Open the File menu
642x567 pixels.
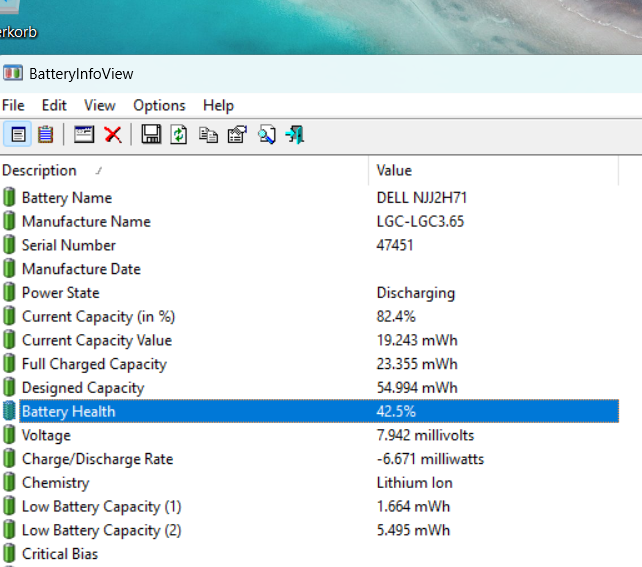[x=13, y=105]
